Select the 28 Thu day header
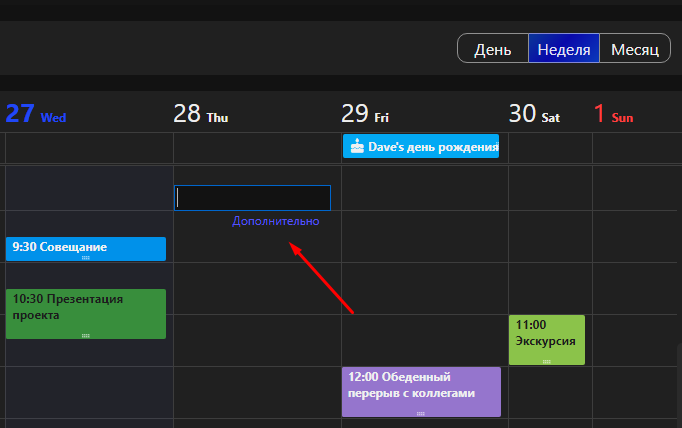This screenshot has width=682, height=428. 201,114
